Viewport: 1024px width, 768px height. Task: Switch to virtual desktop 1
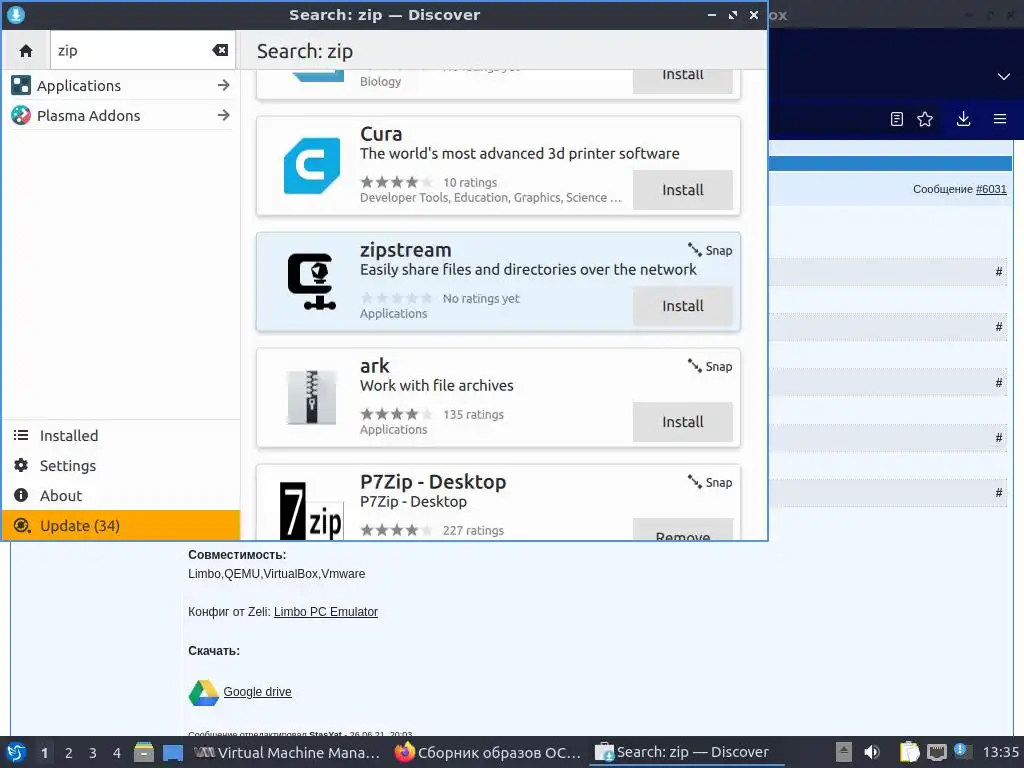coord(44,753)
